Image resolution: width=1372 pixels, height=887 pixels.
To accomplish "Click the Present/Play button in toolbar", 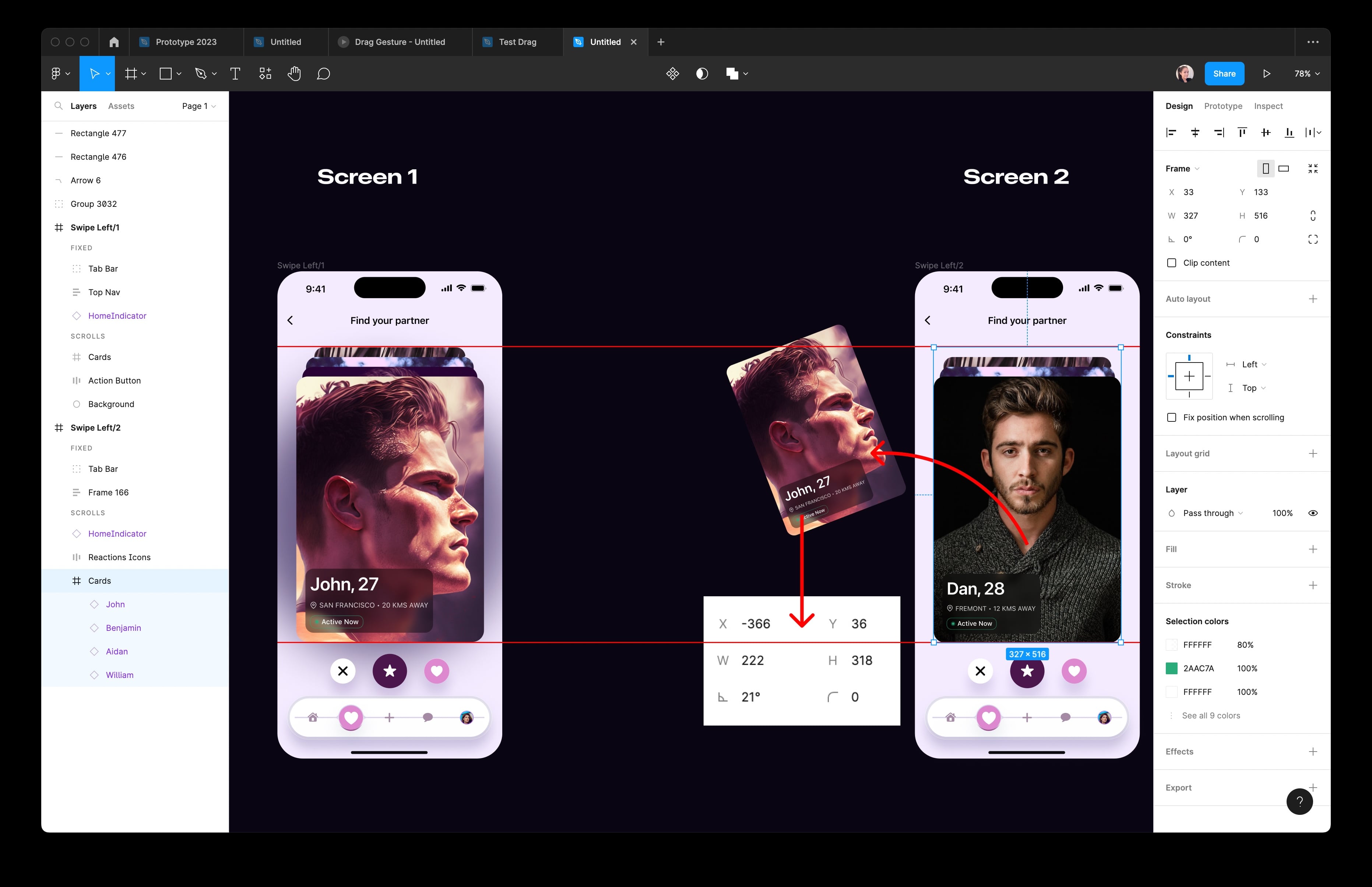I will click(1267, 73).
